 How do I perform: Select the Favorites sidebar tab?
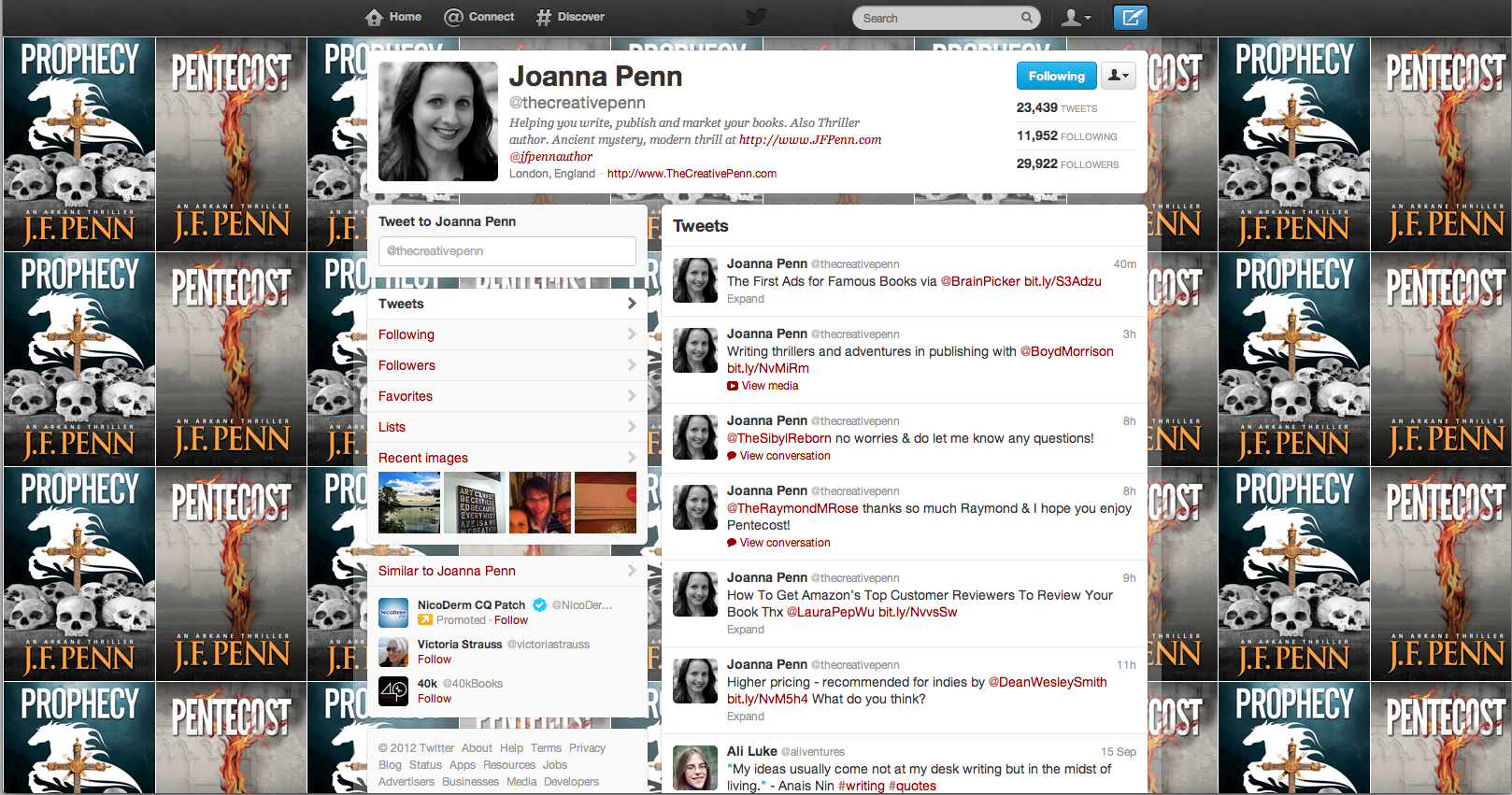pos(506,396)
